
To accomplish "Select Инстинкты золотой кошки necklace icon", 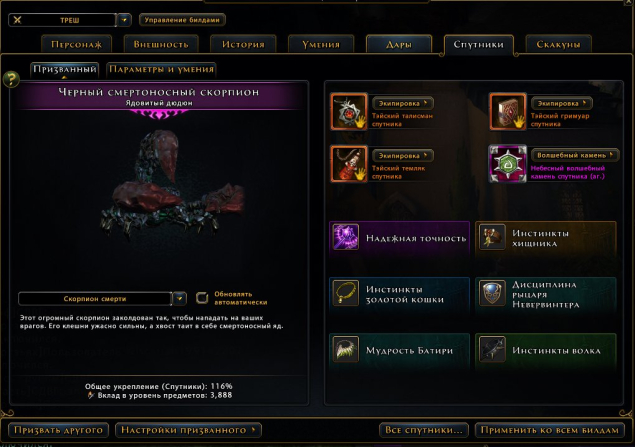I will click(x=345, y=293).
